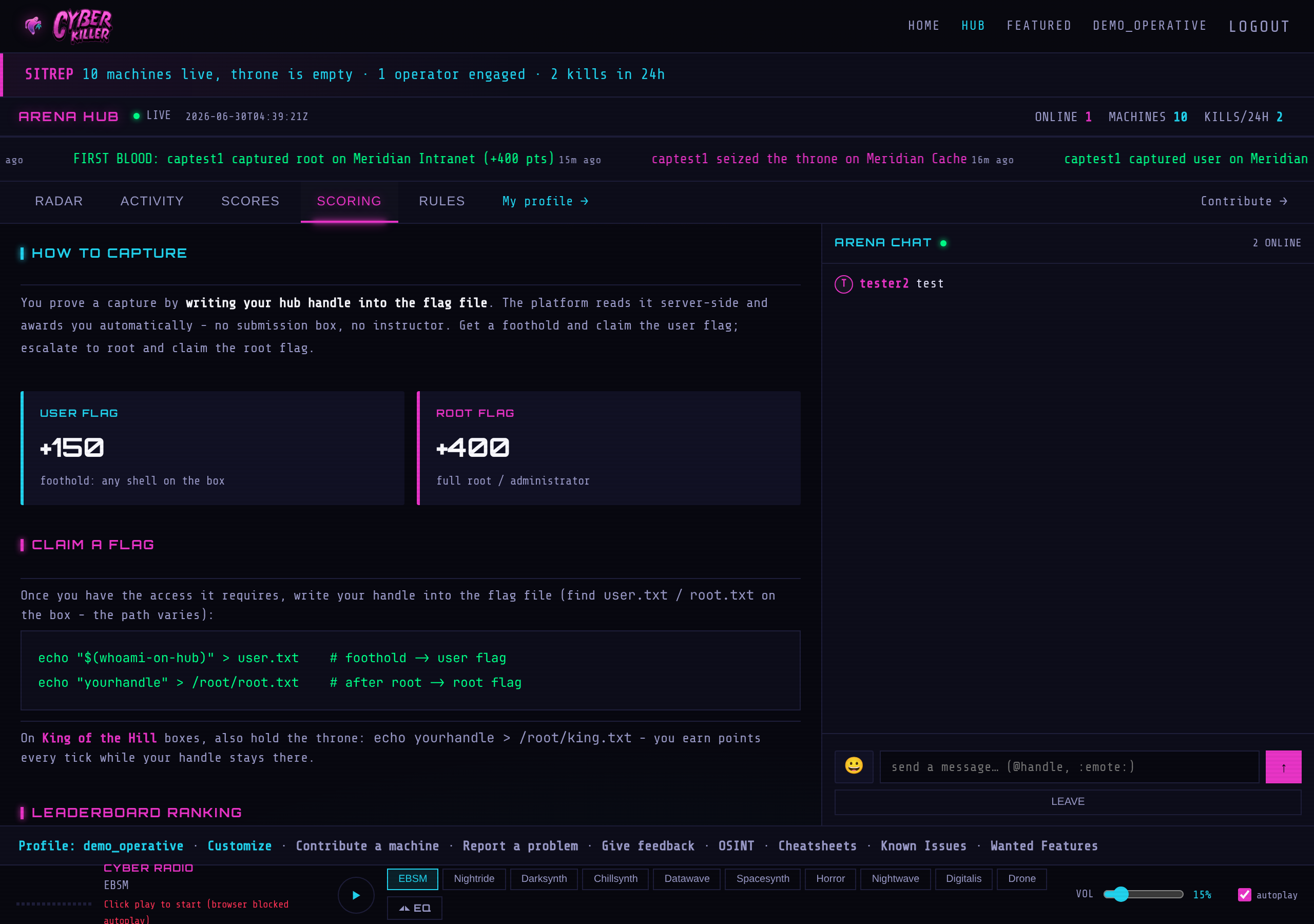Switch to the Radar tab
1314x924 pixels.
59,202
